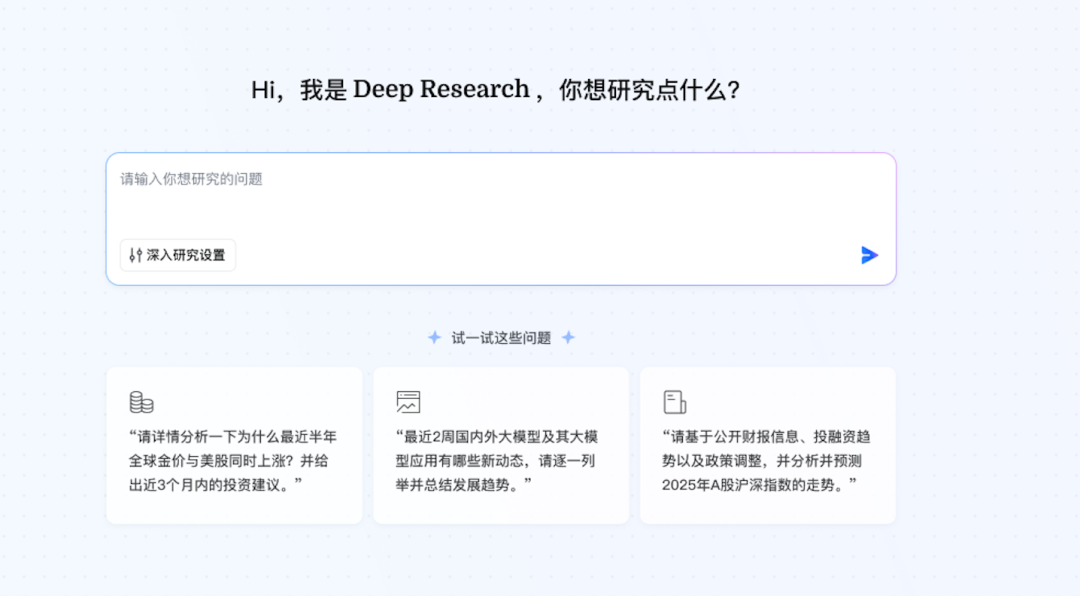Click the 试一试这些问题 label
Screen dimensions: 1080x596
pos(501,338)
